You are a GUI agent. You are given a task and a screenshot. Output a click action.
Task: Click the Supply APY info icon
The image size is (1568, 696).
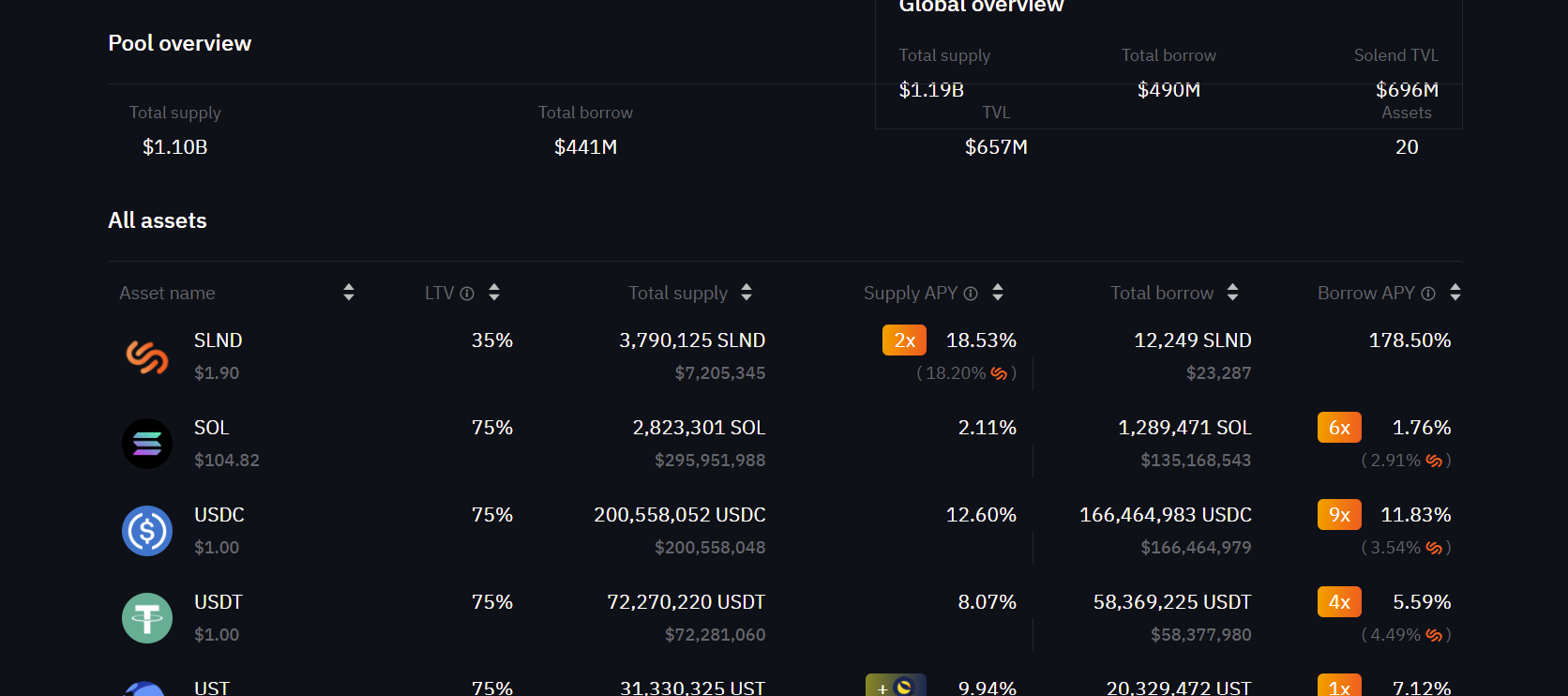coord(971,294)
